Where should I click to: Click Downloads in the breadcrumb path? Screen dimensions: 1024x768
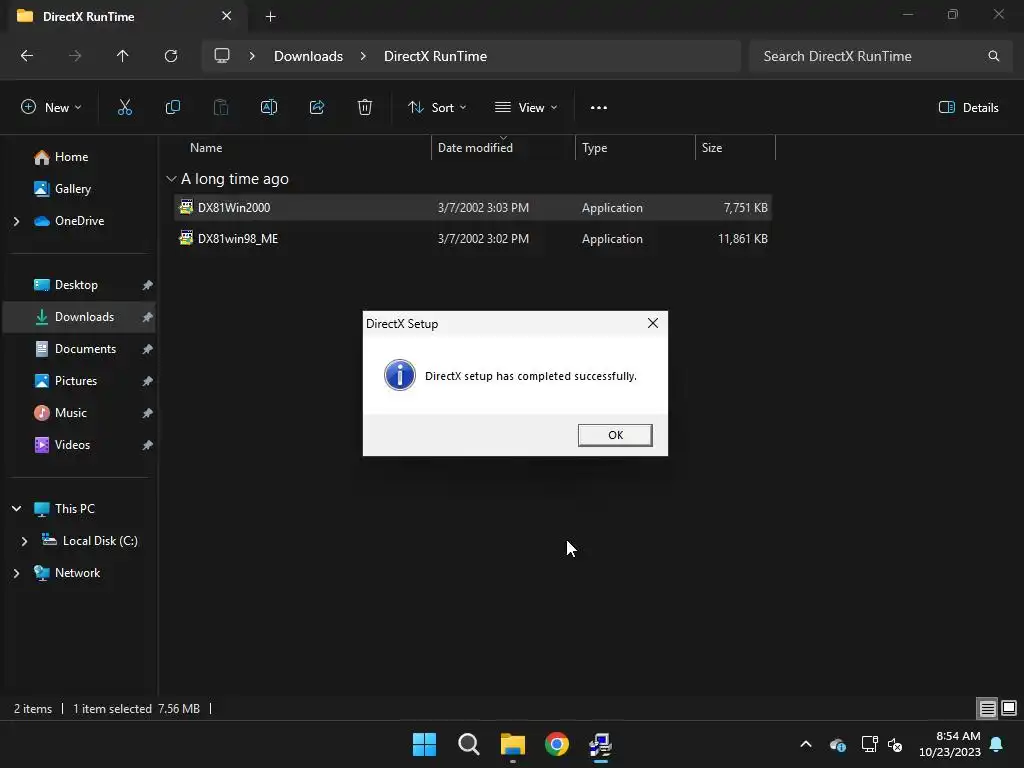(308, 56)
